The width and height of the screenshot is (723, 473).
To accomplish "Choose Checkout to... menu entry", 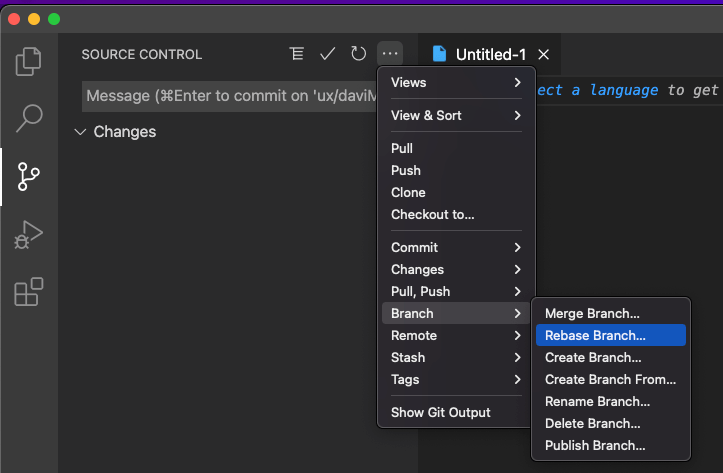I will coord(433,214).
